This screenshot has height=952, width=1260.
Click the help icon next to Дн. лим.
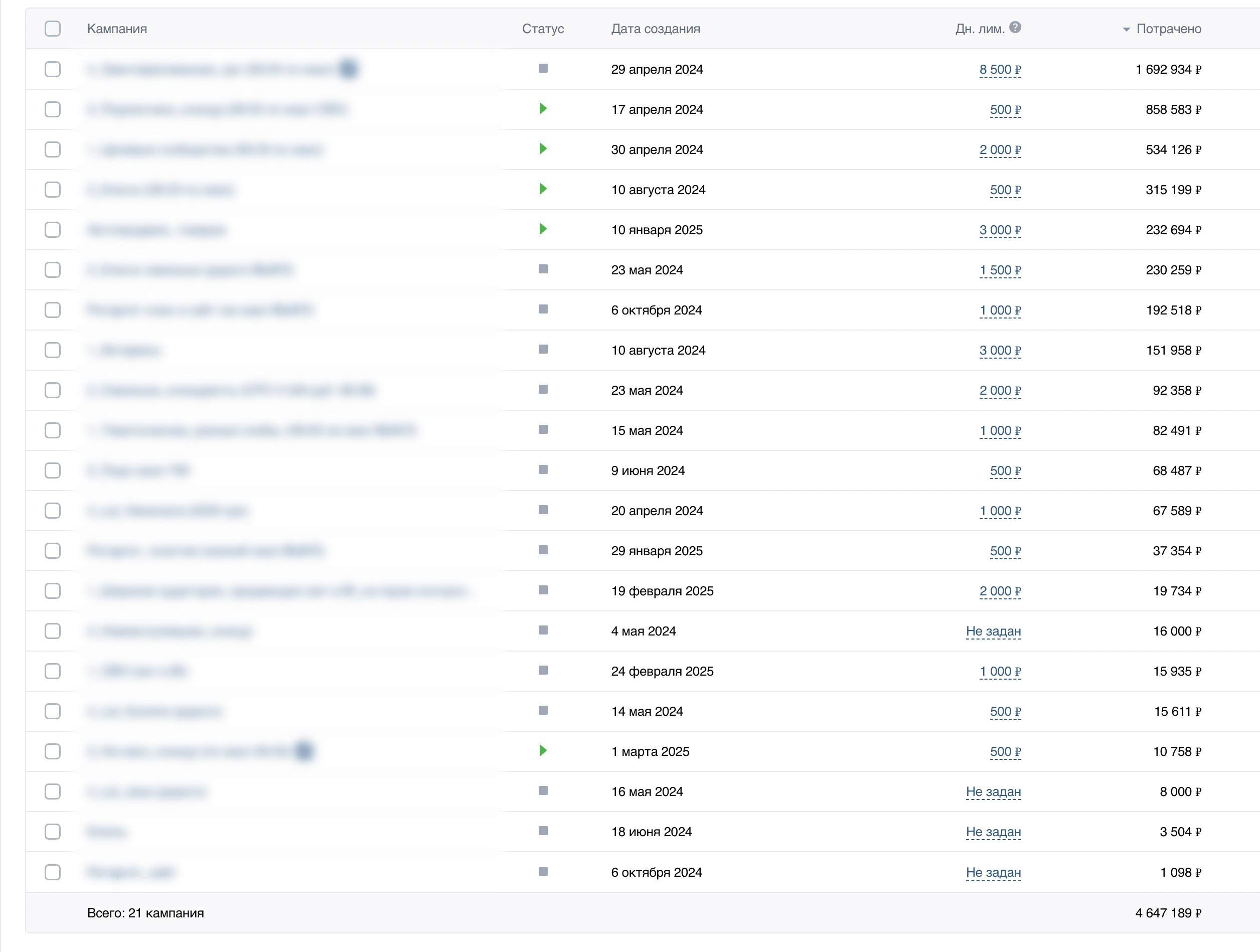click(1015, 28)
